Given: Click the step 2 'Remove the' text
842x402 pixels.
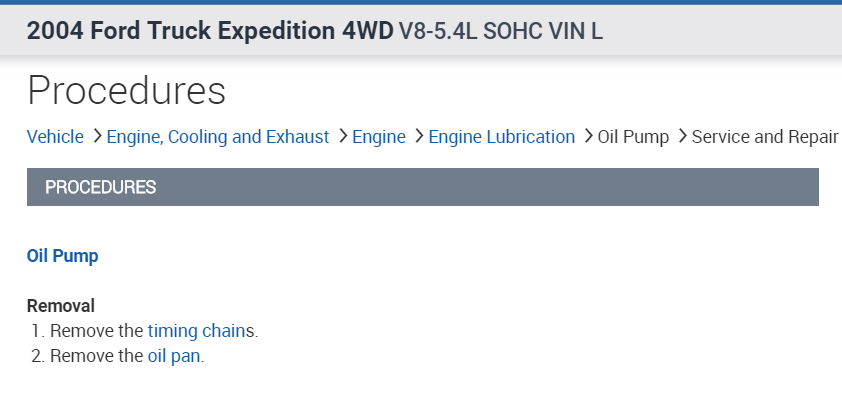Looking at the screenshot, I should (96, 356).
